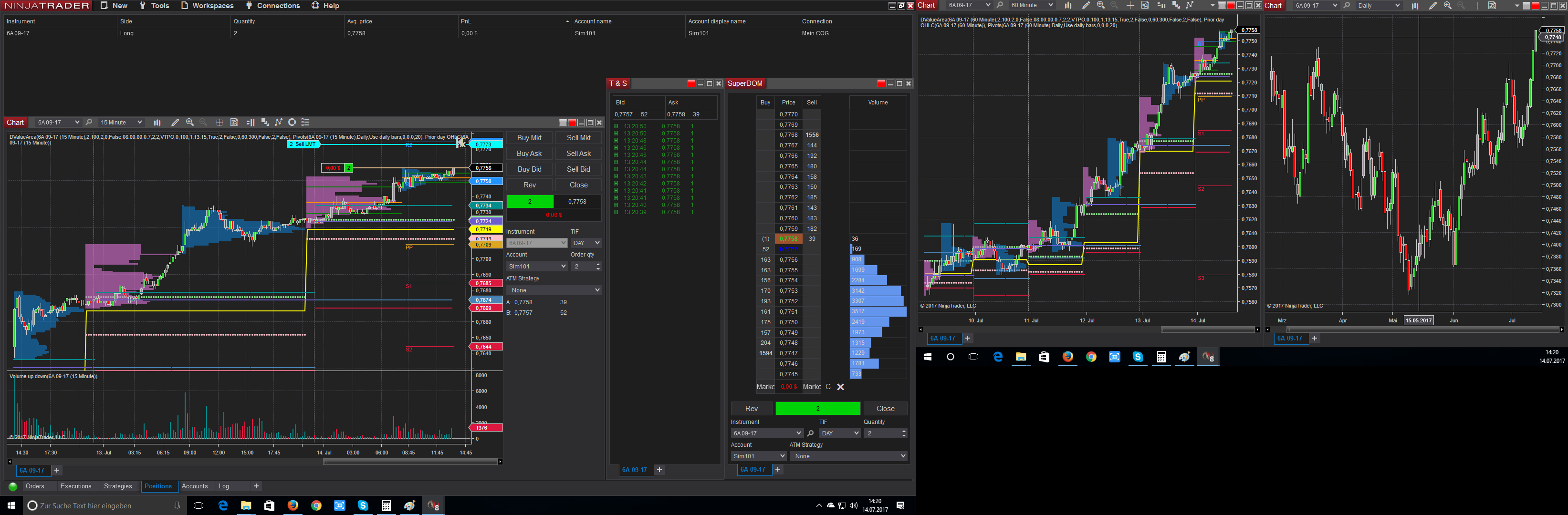The image size is (1568, 515).
Task: Zoom in on the 15 Minute chart
Action: click(x=190, y=122)
